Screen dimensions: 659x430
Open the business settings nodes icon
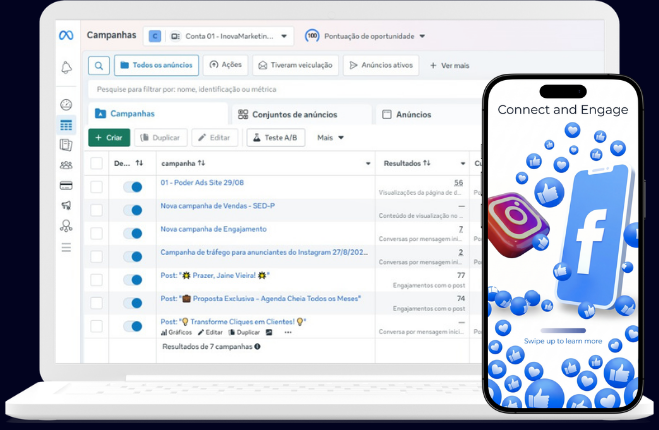pyautogui.click(x=66, y=226)
